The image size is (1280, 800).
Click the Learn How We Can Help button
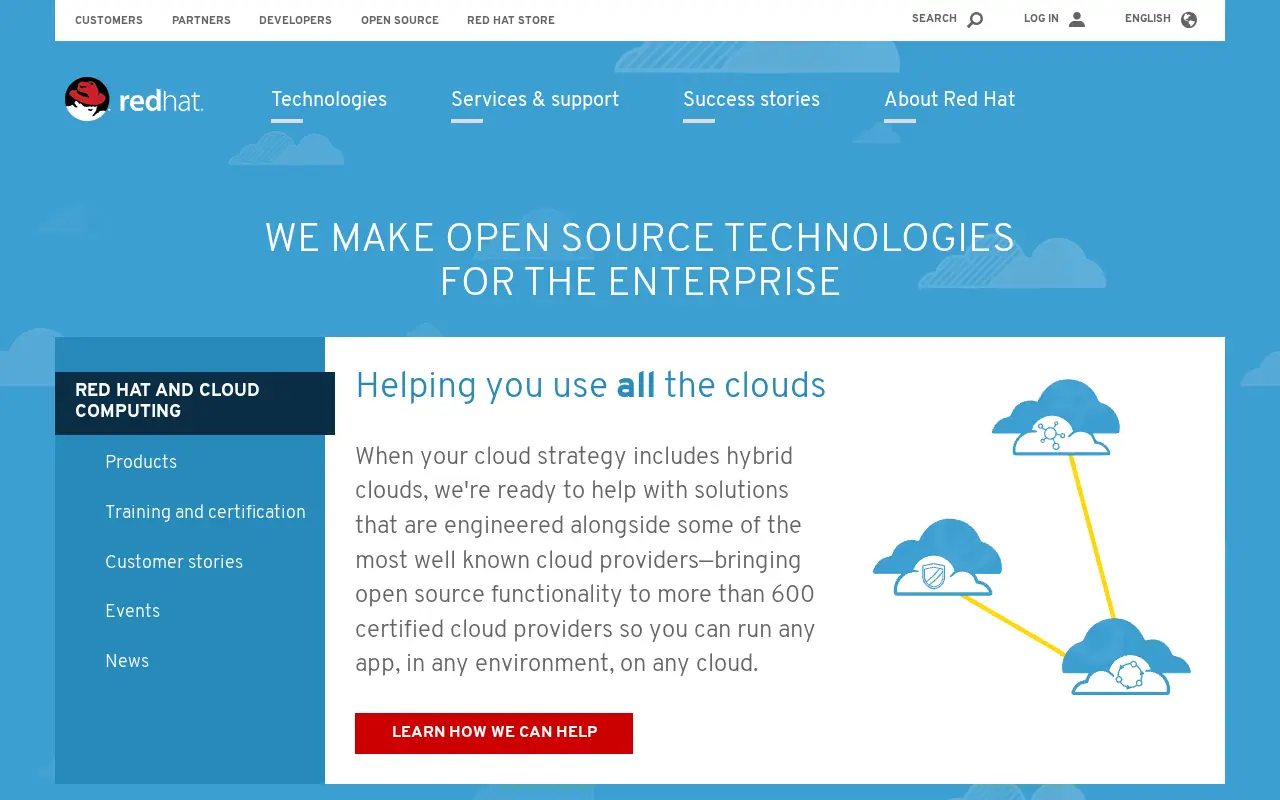494,733
